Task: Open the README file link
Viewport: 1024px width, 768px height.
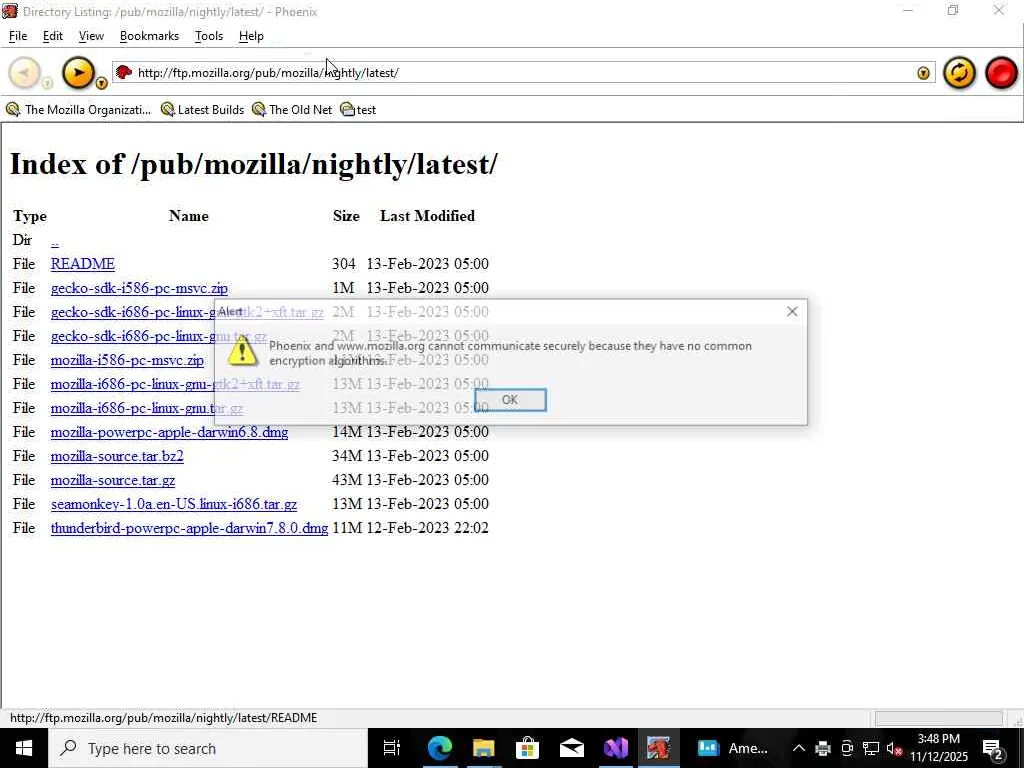Action: click(83, 264)
